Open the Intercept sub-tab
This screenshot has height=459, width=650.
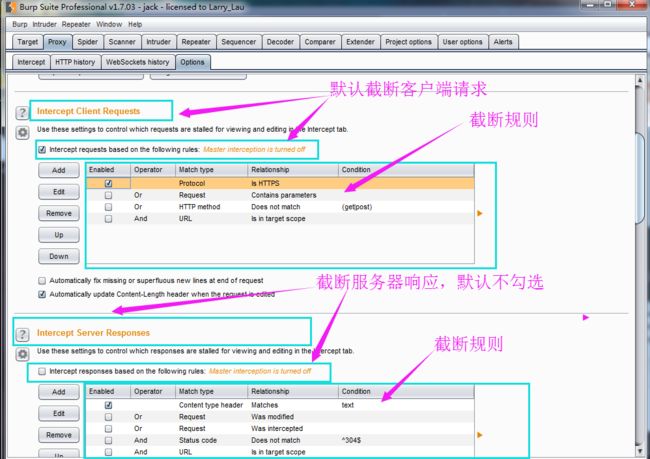[x=31, y=62]
